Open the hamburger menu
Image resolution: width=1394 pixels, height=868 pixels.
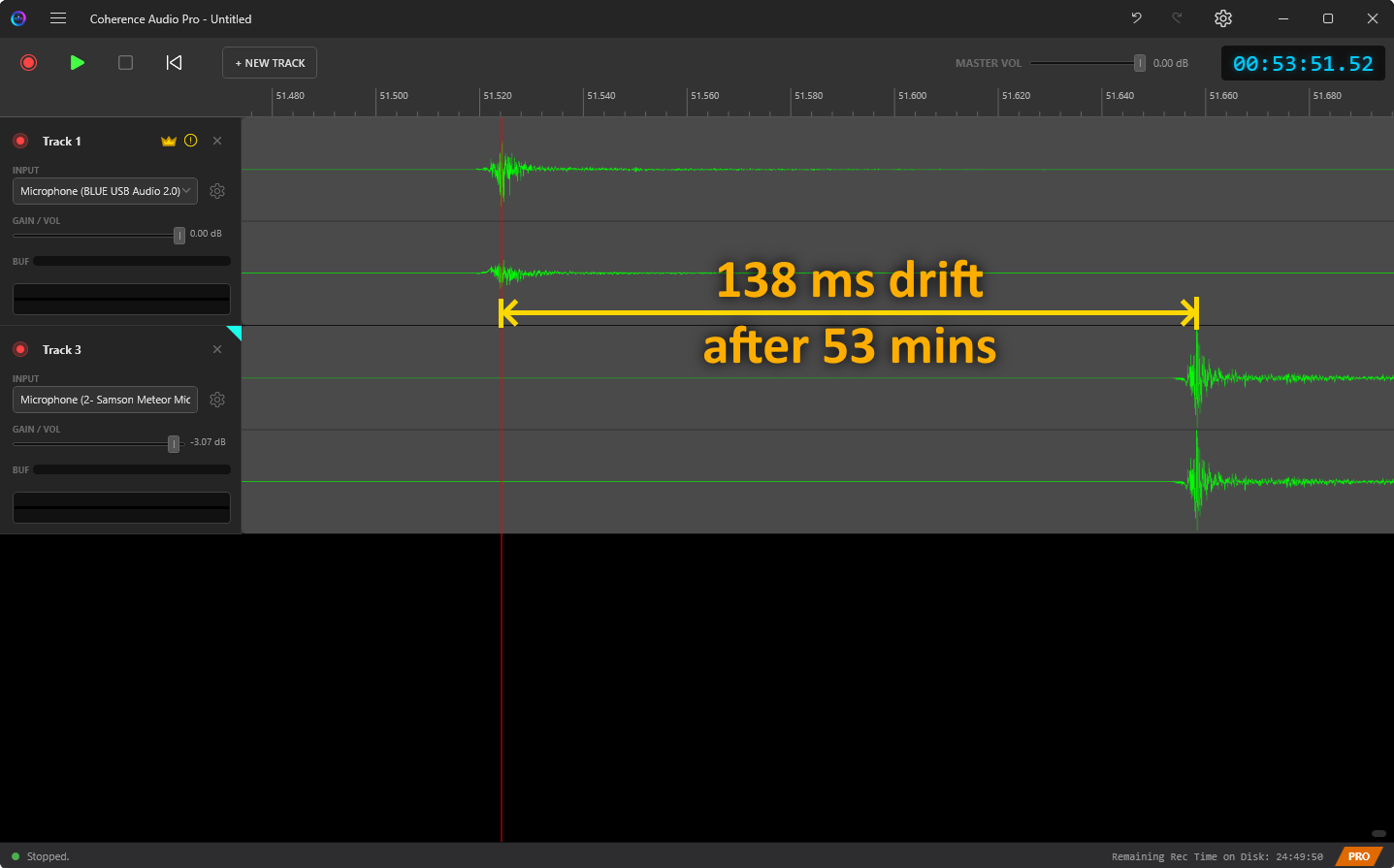point(58,17)
